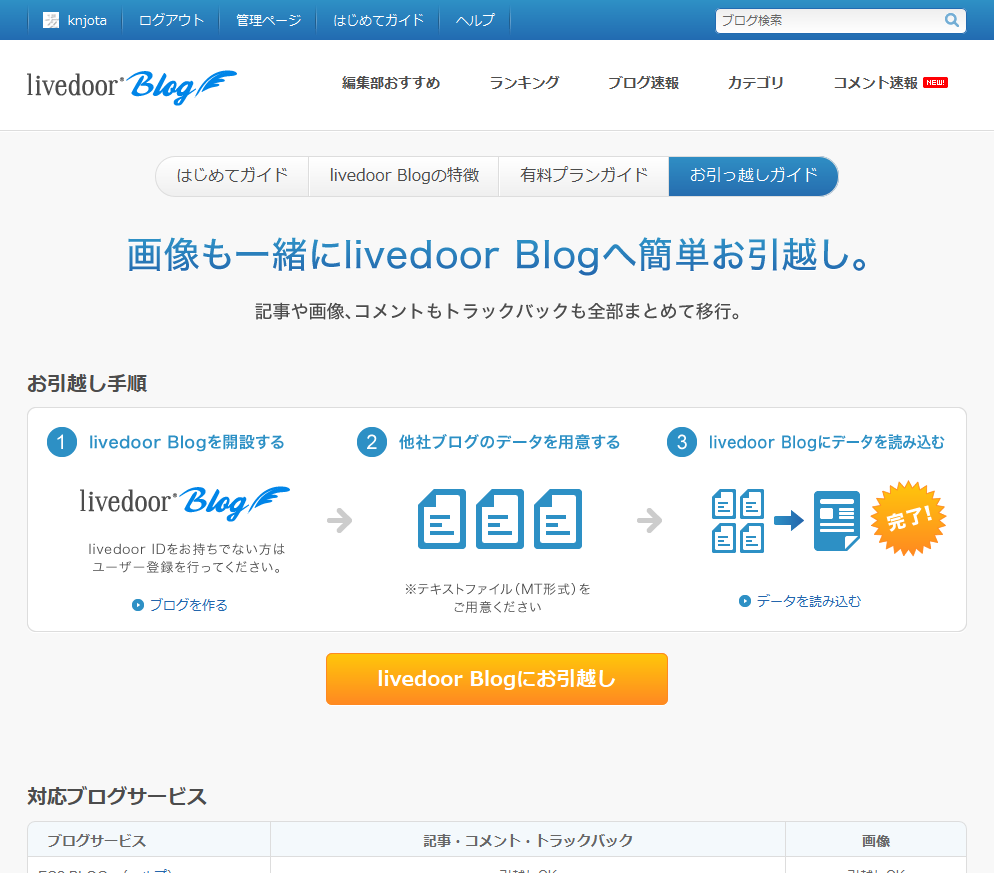Click bullet icon beside ブログを作る

tap(138, 605)
